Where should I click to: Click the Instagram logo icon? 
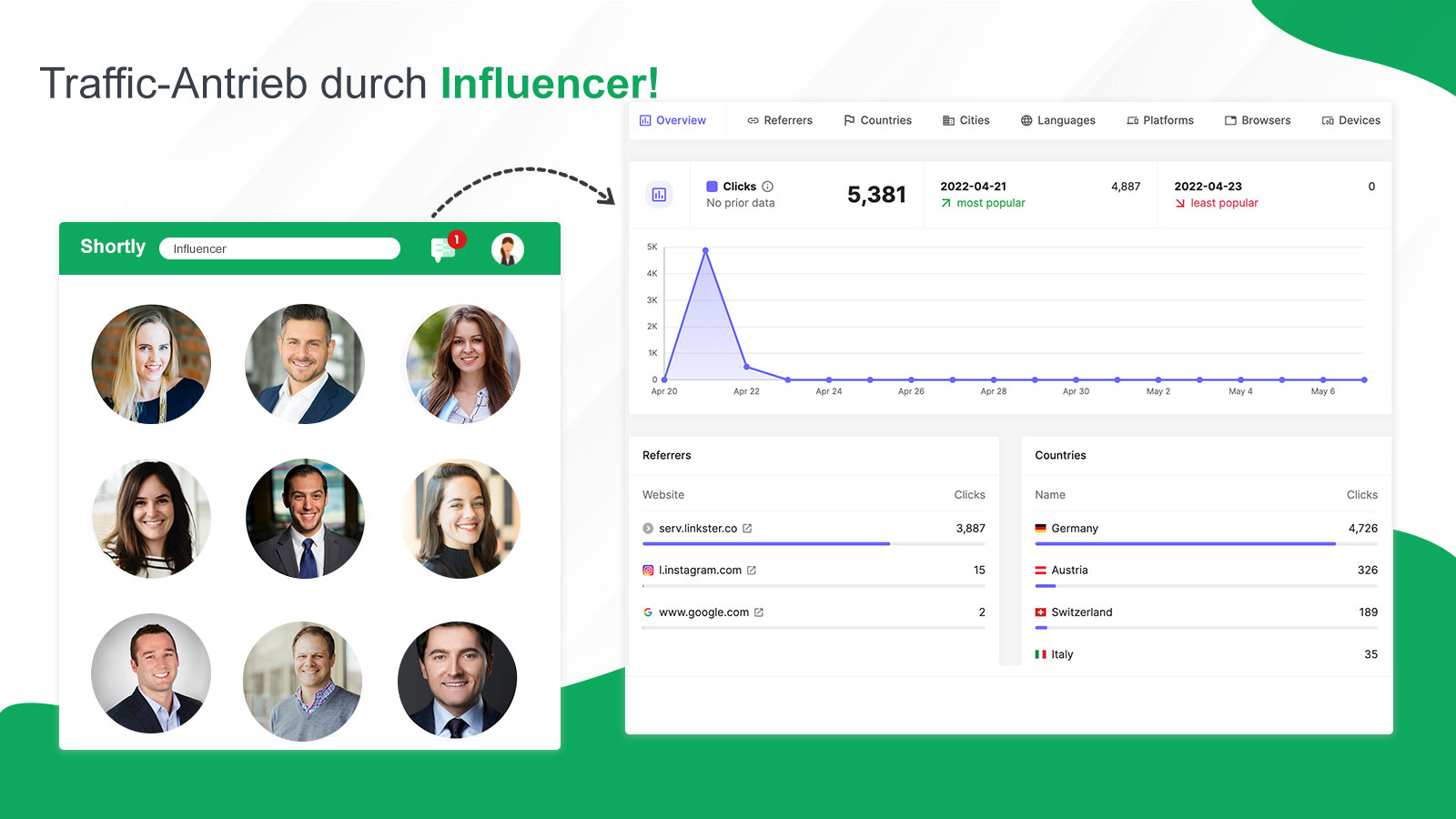648,571
